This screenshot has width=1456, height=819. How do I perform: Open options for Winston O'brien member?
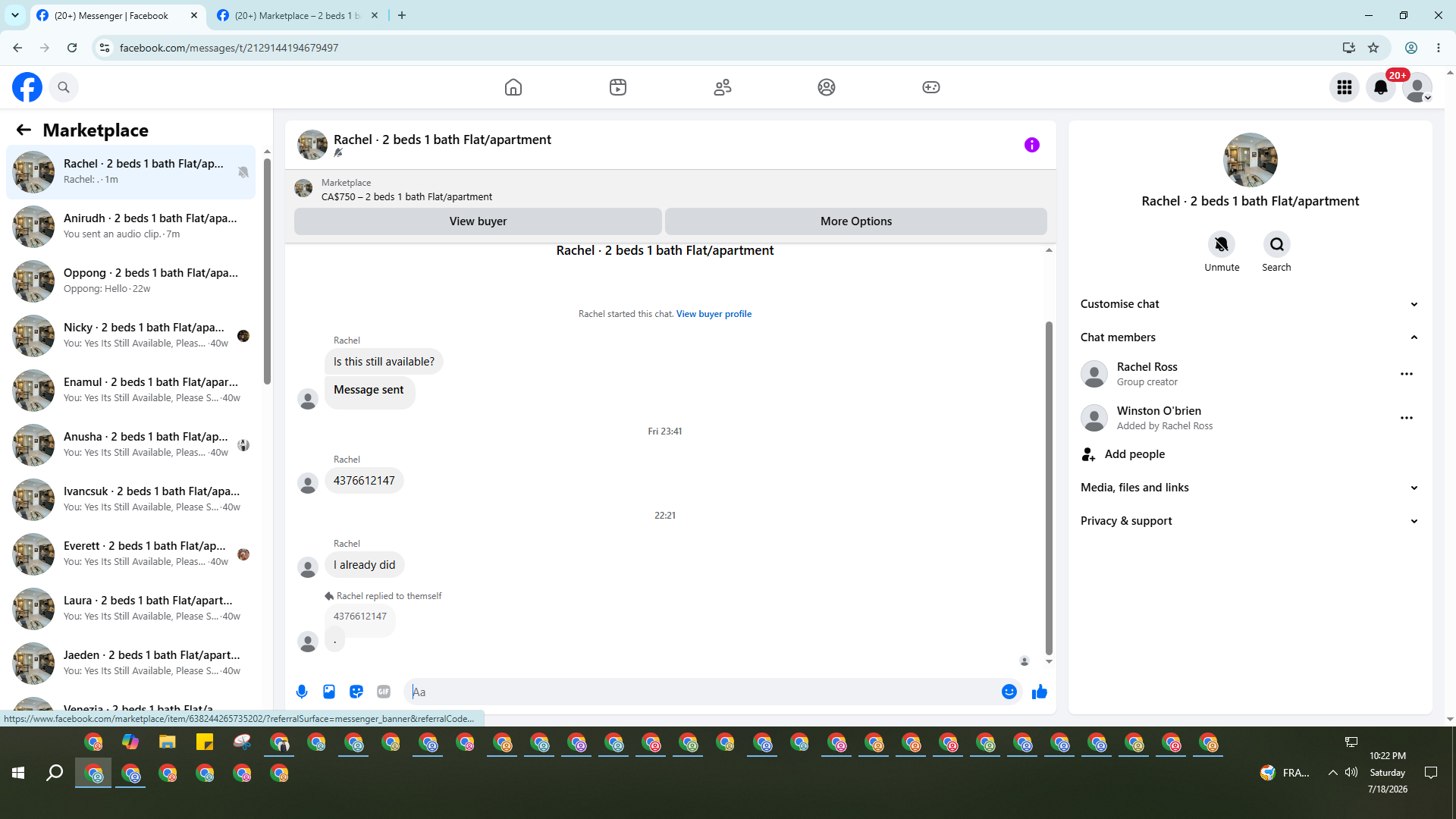coord(1407,418)
